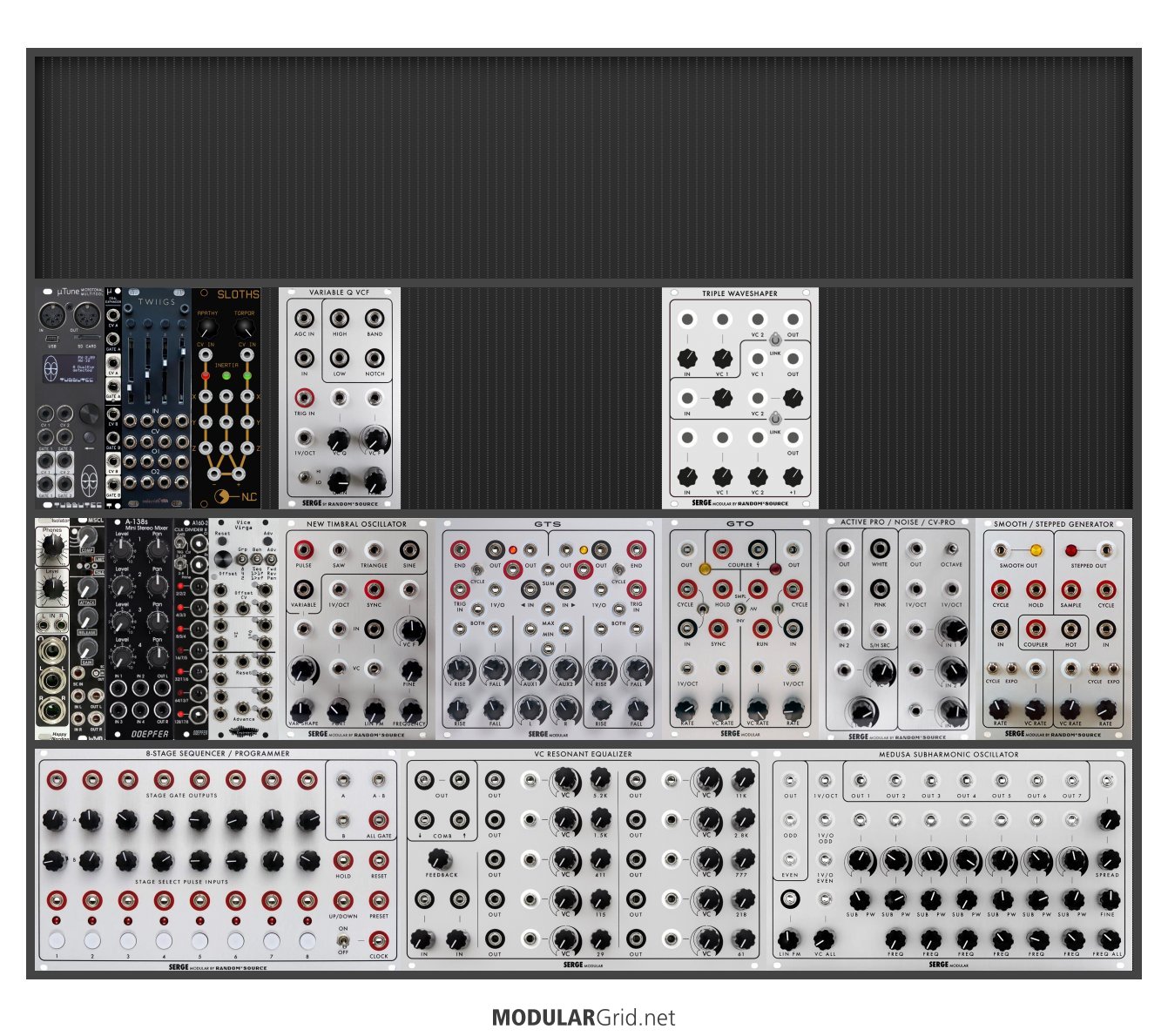The image size is (1168, 1036).
Task: Adjust the Phones knob on the Isolator module
Action: [x=52, y=545]
